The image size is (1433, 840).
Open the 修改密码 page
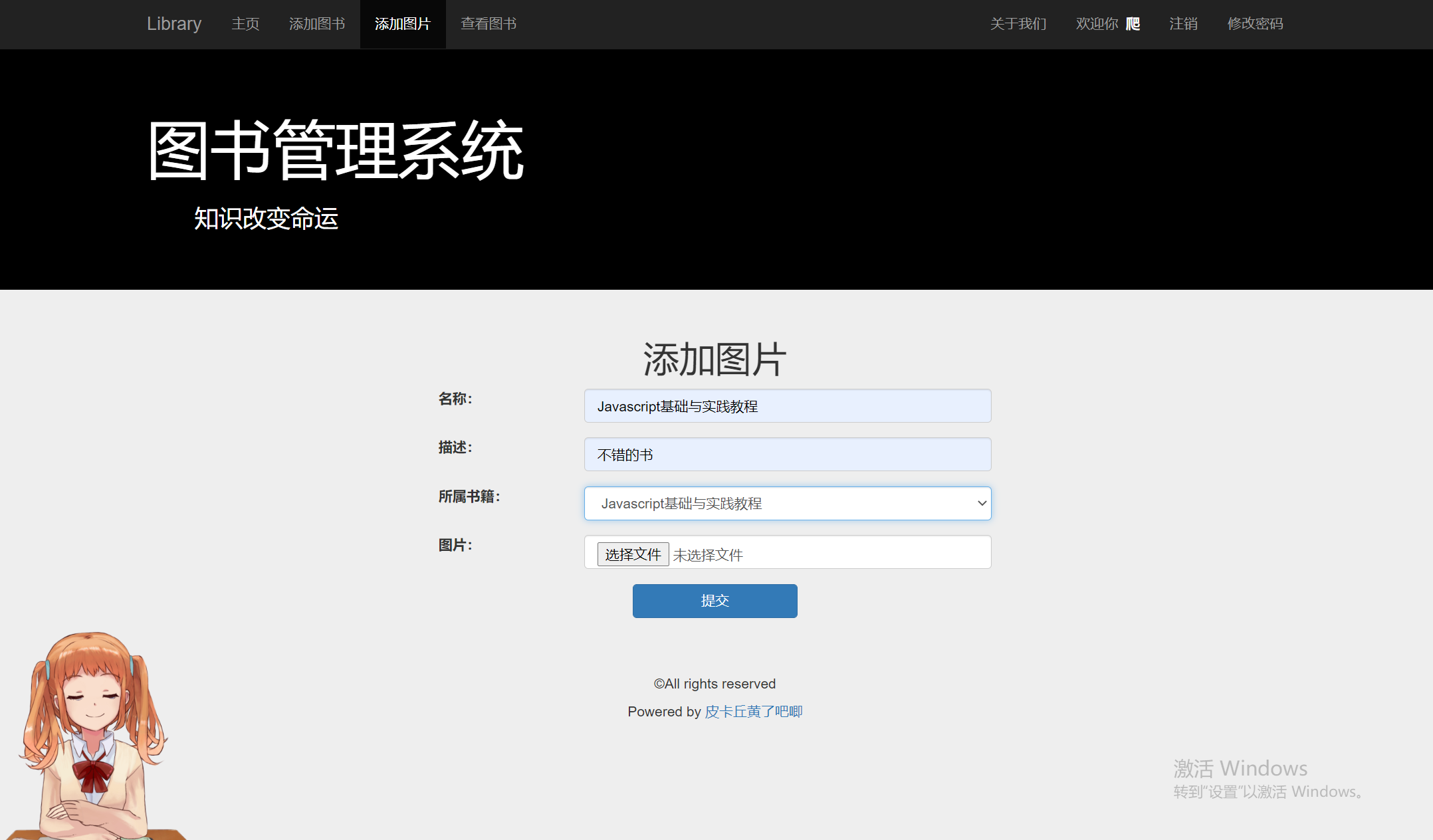coord(1255,24)
